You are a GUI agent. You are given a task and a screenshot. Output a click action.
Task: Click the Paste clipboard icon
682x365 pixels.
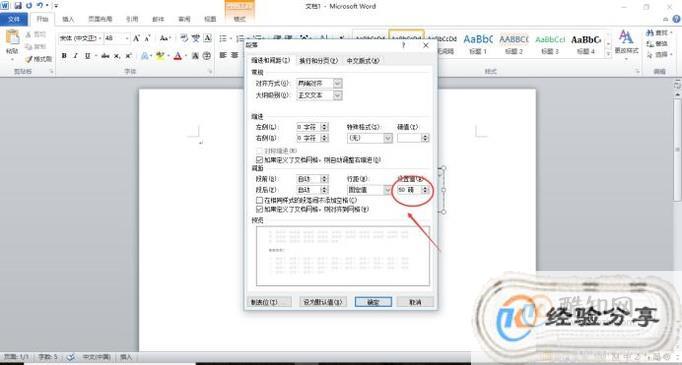12,37
